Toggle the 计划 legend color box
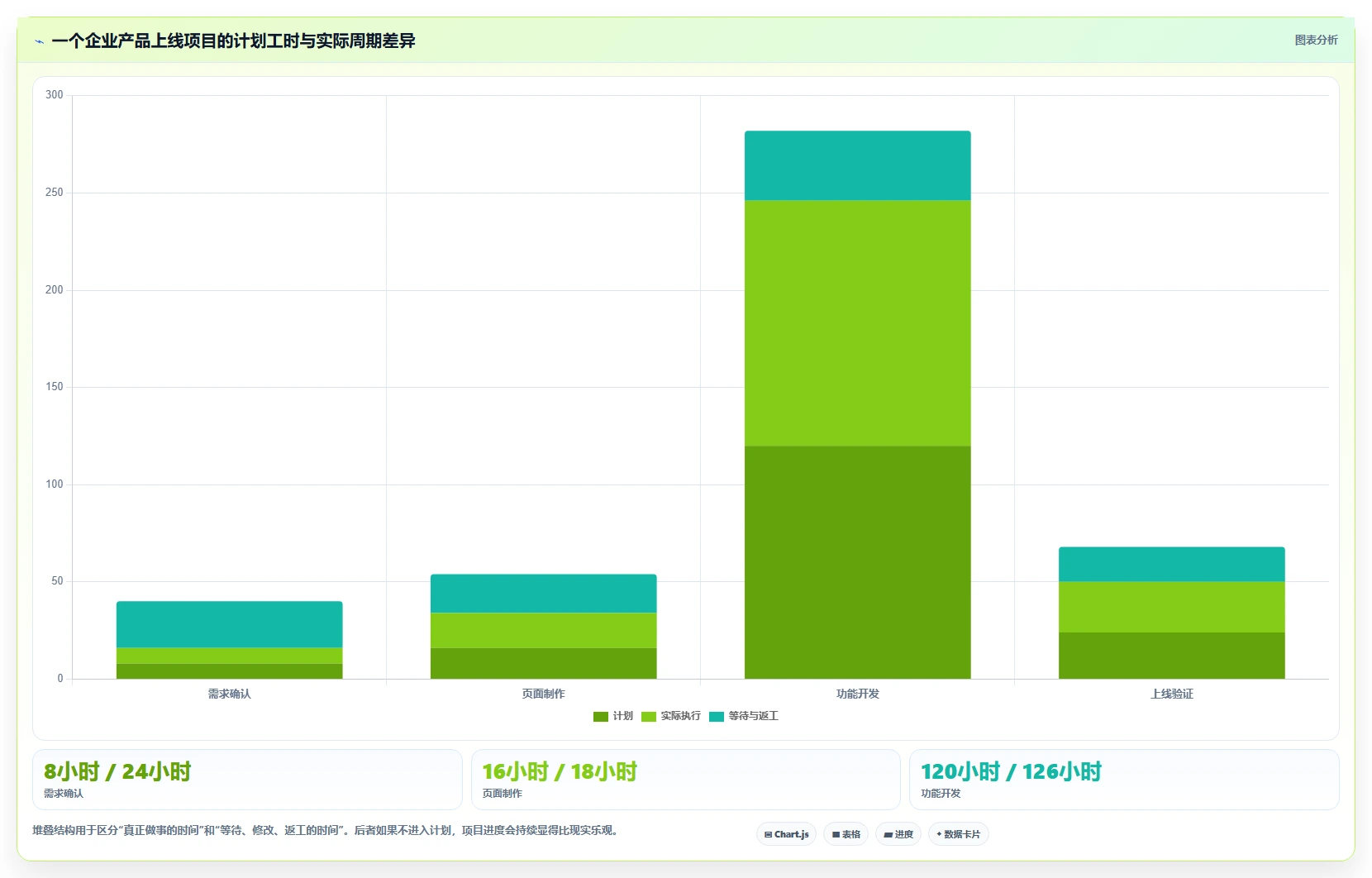 pyautogui.click(x=601, y=717)
